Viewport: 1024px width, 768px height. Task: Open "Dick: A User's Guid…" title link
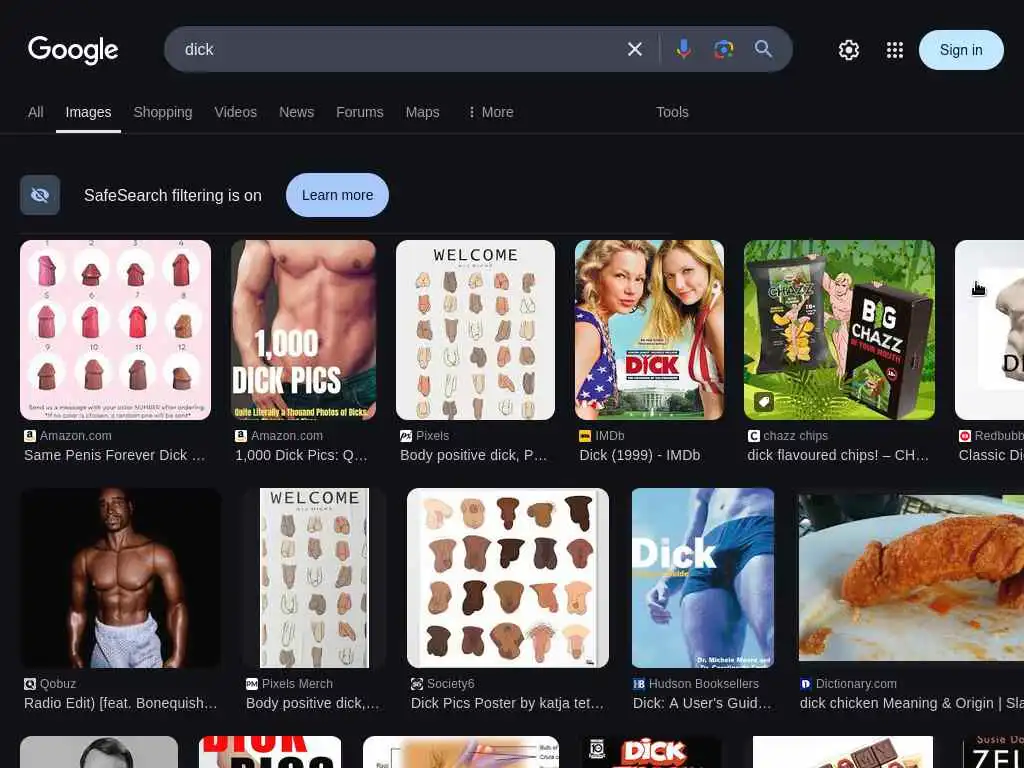702,703
